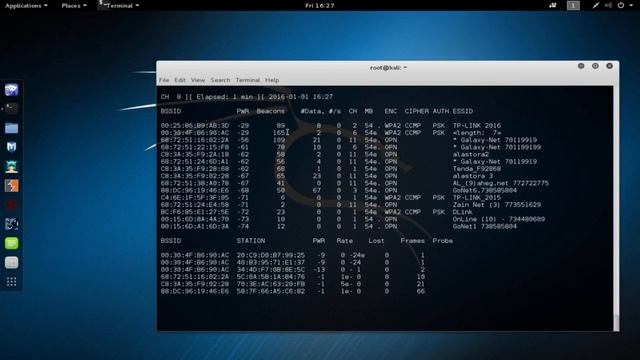Click BSSID BC:F6:85:E1:27:5E
The image size is (640, 360).
tap(195, 212)
